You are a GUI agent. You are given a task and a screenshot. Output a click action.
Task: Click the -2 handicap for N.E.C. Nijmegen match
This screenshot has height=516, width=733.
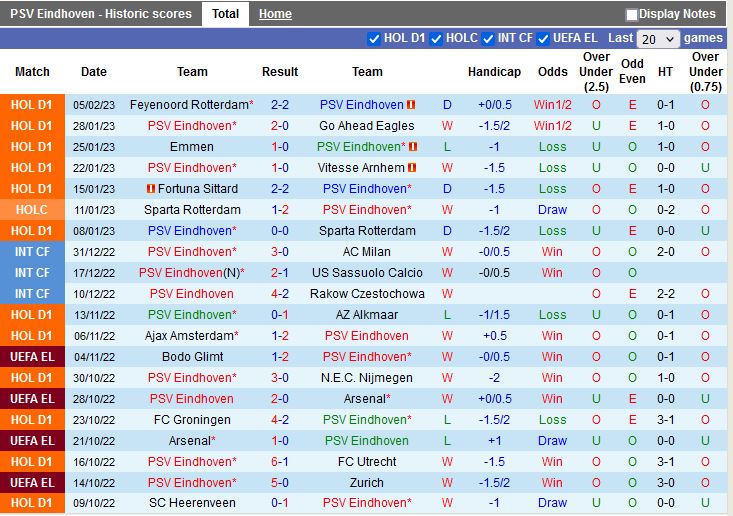[495, 378]
